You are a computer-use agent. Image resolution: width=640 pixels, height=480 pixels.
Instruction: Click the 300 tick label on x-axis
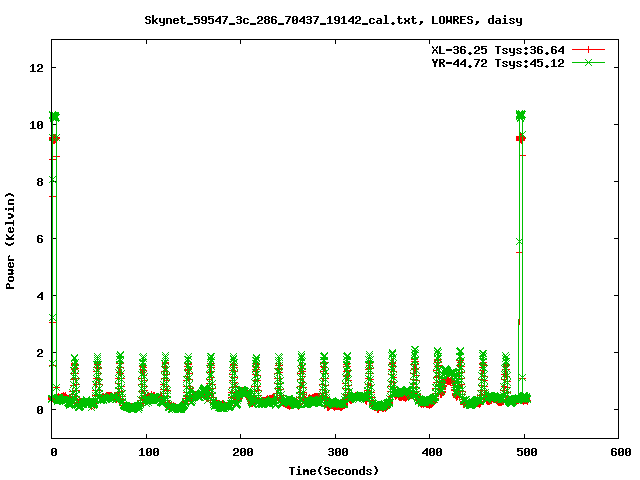click(x=335, y=452)
